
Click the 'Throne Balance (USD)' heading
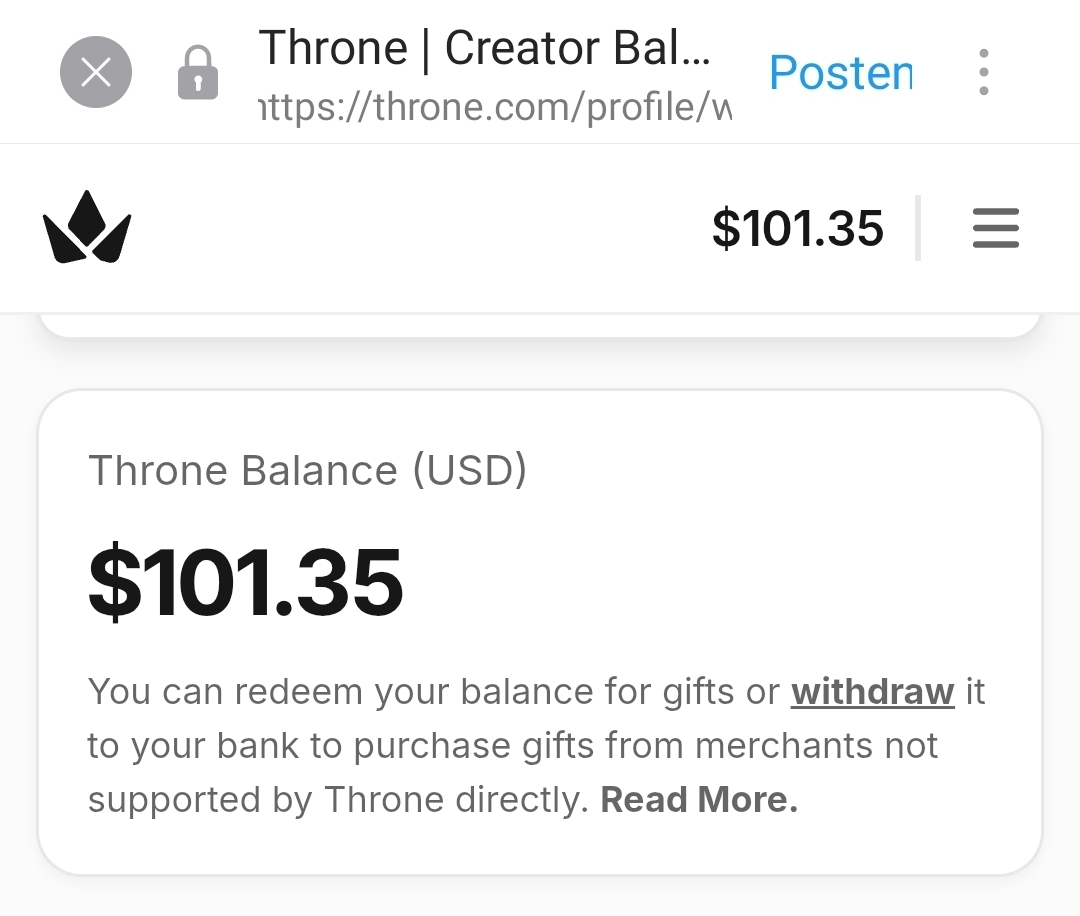[x=307, y=470]
